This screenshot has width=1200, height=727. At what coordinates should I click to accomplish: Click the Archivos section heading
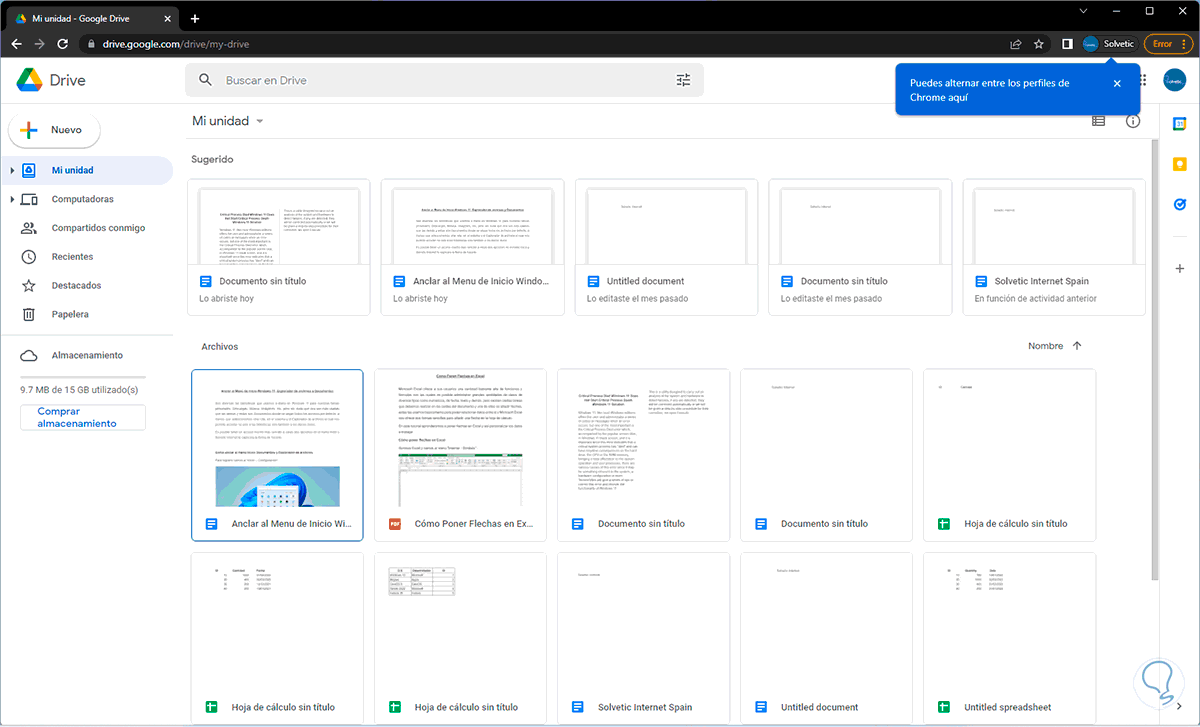pos(220,347)
